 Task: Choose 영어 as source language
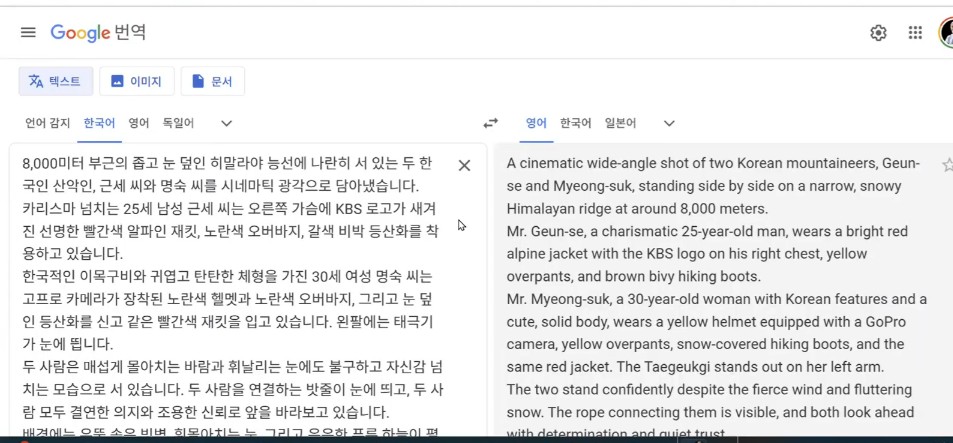(138, 123)
